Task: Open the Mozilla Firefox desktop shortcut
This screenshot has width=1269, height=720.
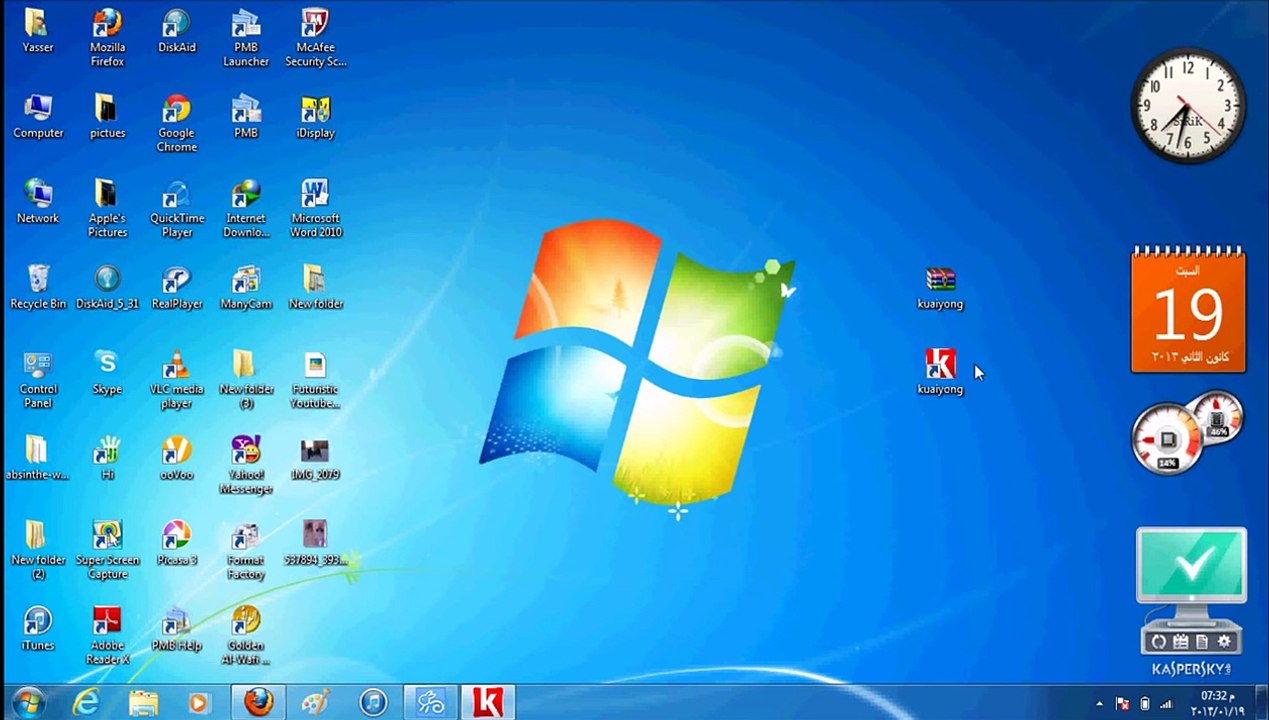Action: 107,38
